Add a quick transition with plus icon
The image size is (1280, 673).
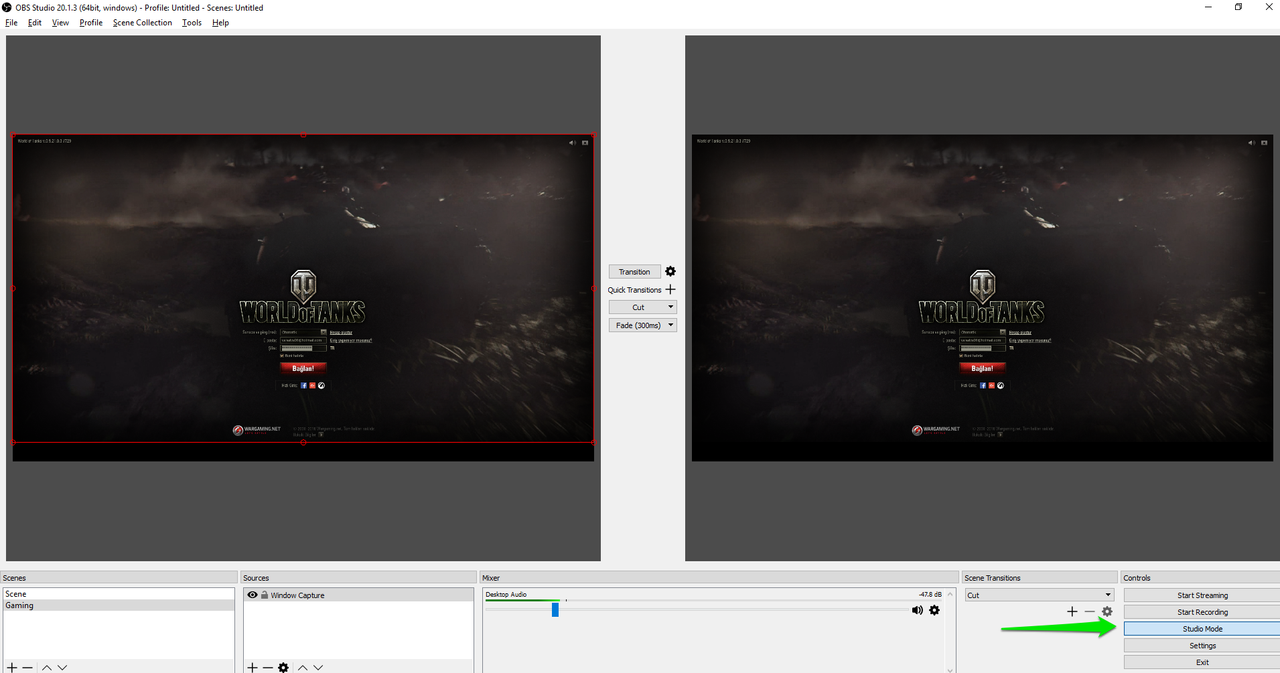tap(670, 290)
